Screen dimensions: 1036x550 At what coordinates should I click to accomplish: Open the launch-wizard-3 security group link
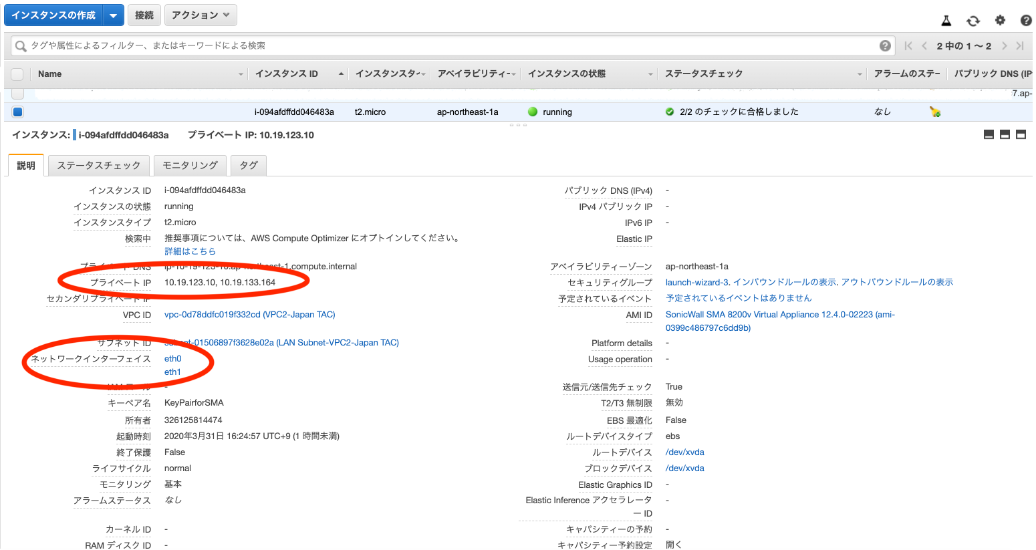click(700, 282)
